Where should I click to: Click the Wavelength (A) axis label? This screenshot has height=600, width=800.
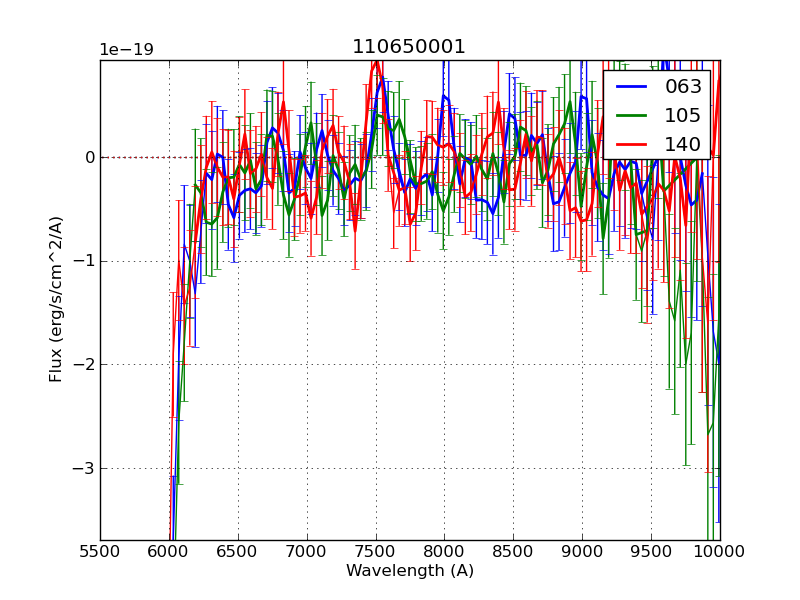pyautogui.click(x=410, y=571)
